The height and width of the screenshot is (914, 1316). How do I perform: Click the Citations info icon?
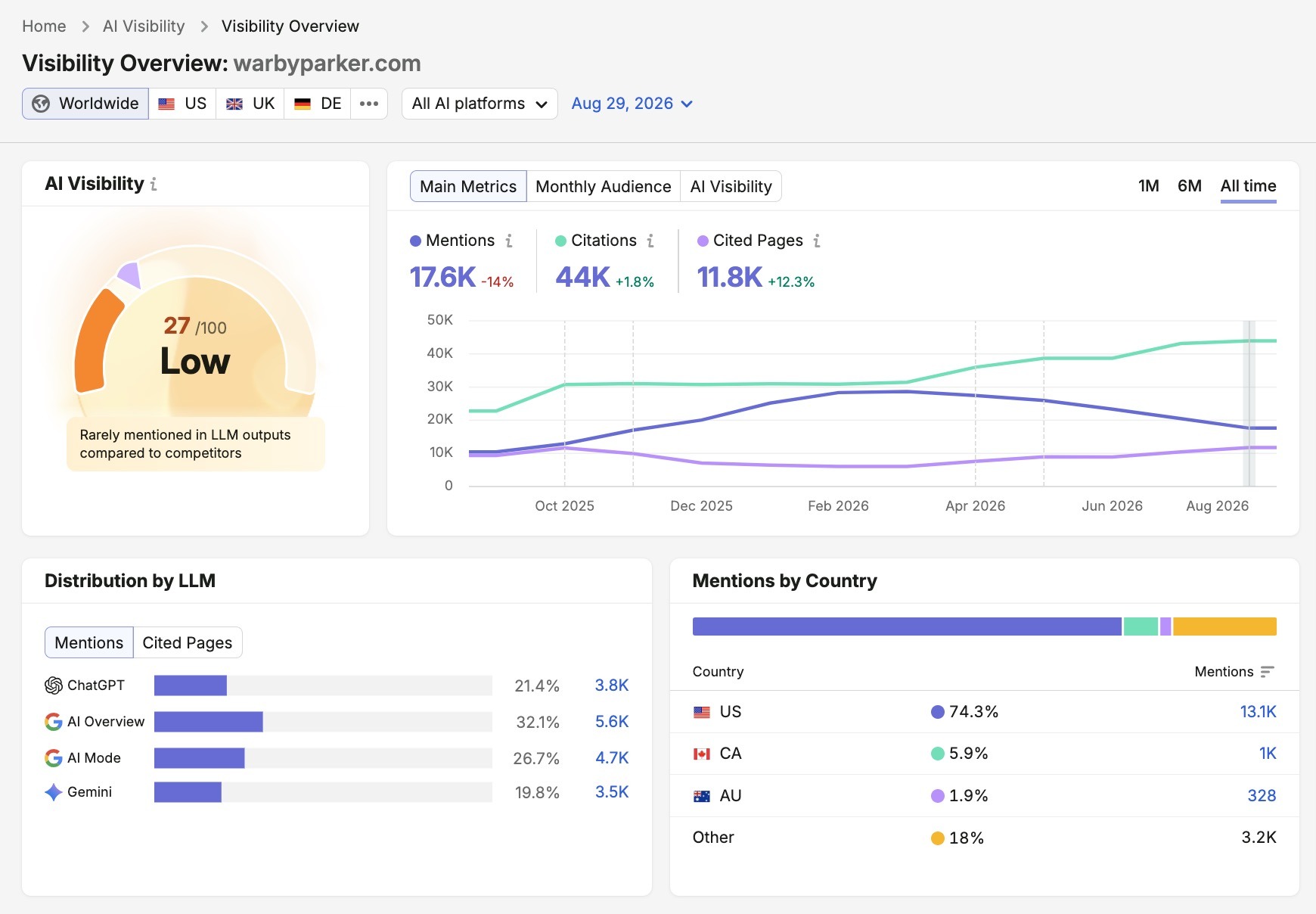650,241
